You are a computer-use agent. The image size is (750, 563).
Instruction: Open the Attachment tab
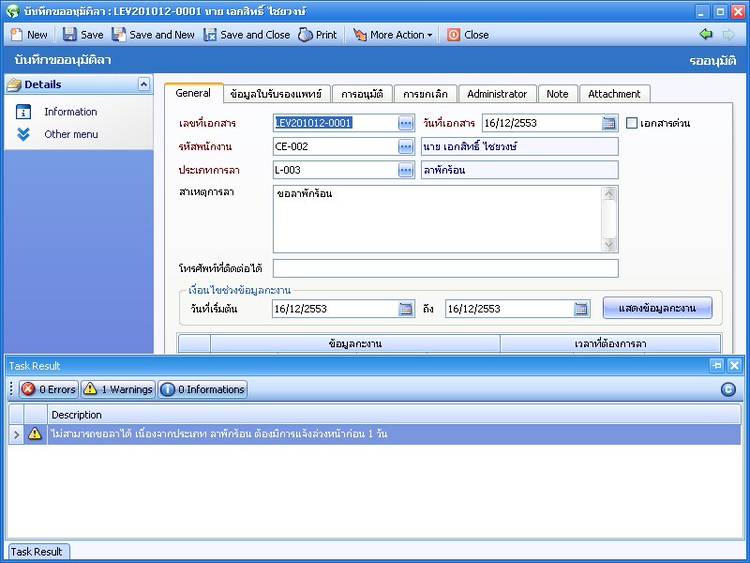click(x=614, y=94)
